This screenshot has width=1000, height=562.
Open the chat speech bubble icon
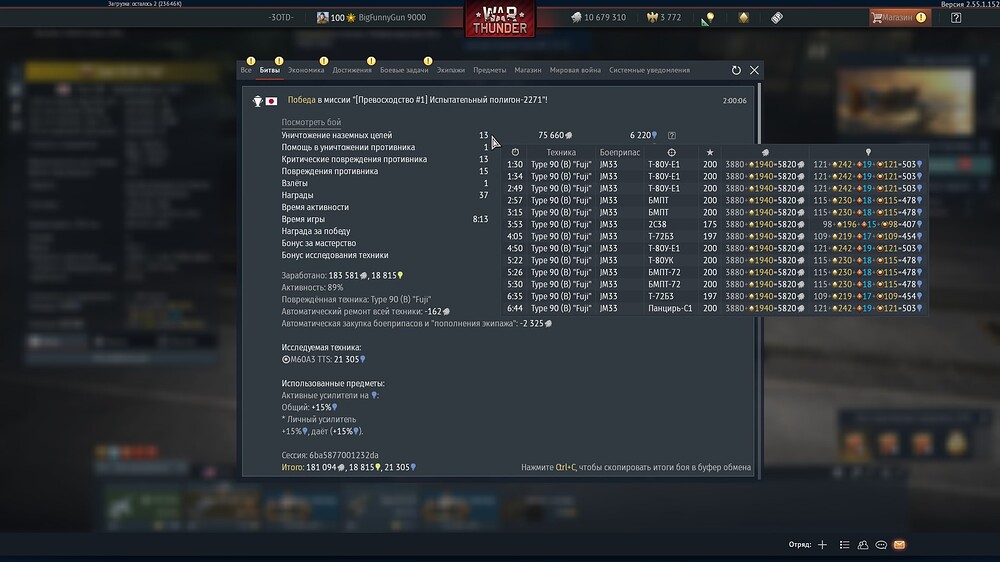(x=881, y=545)
